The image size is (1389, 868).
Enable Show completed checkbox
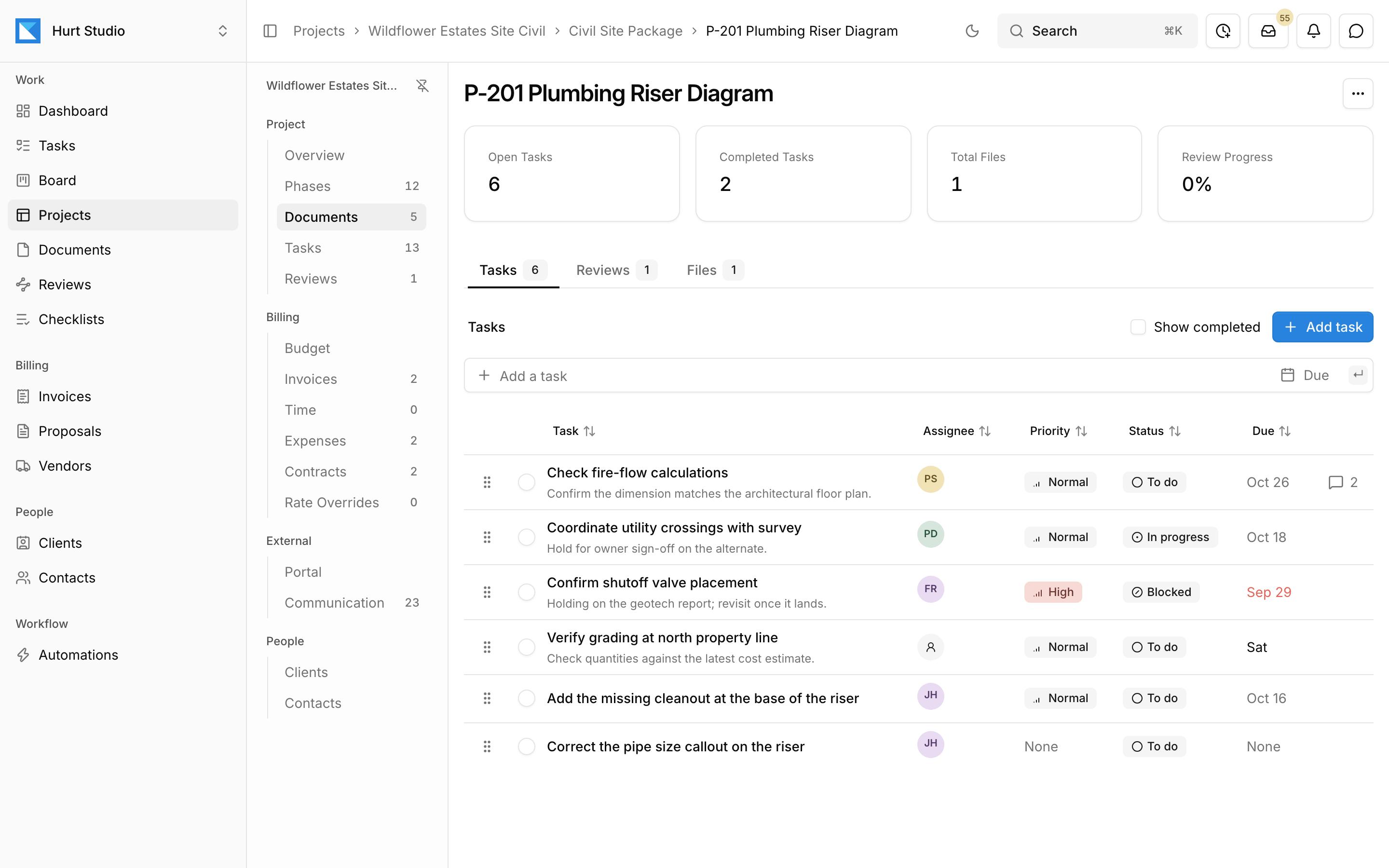1138,327
